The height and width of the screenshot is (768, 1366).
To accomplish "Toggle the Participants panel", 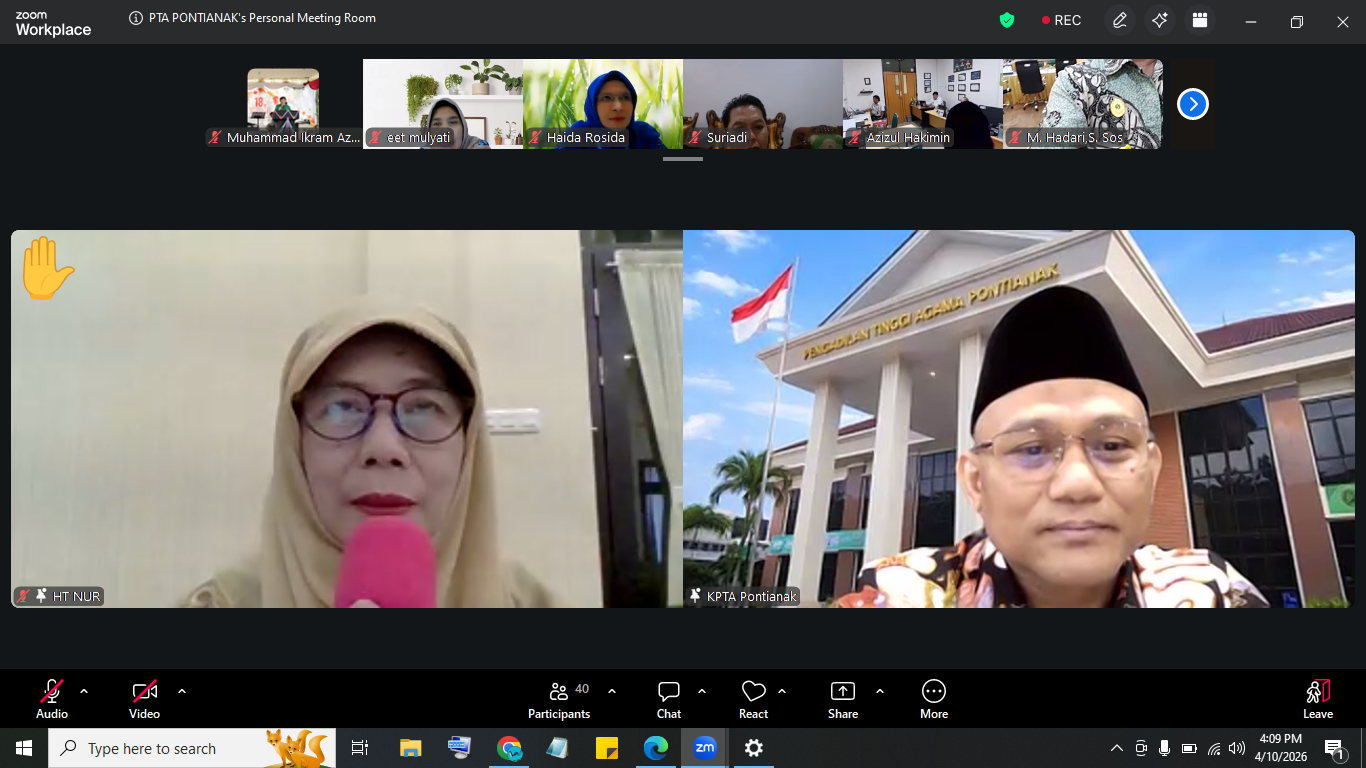I will 559,699.
